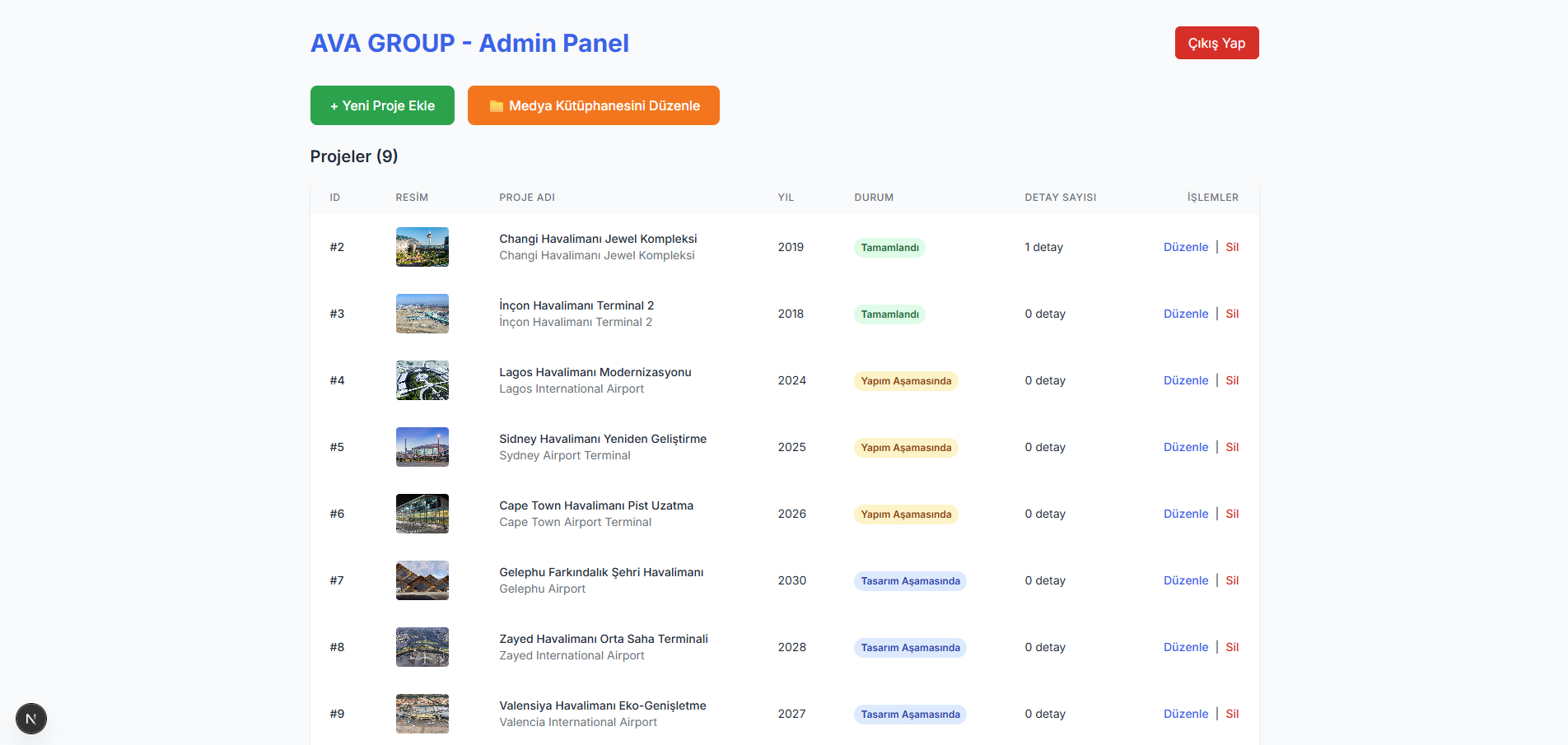Edit Zayed Havalimanı Orta Saha Terminali
The image size is (1568, 745).
1186,647
